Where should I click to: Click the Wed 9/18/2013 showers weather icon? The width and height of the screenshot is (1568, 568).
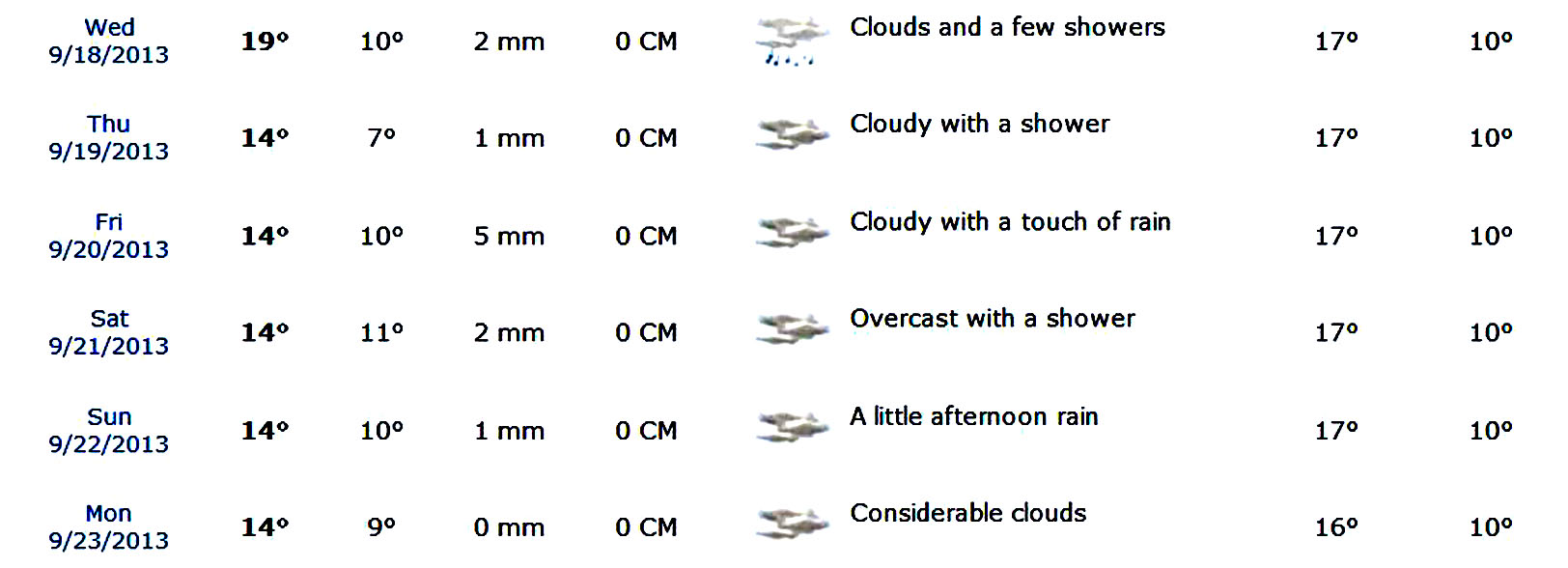[792, 42]
